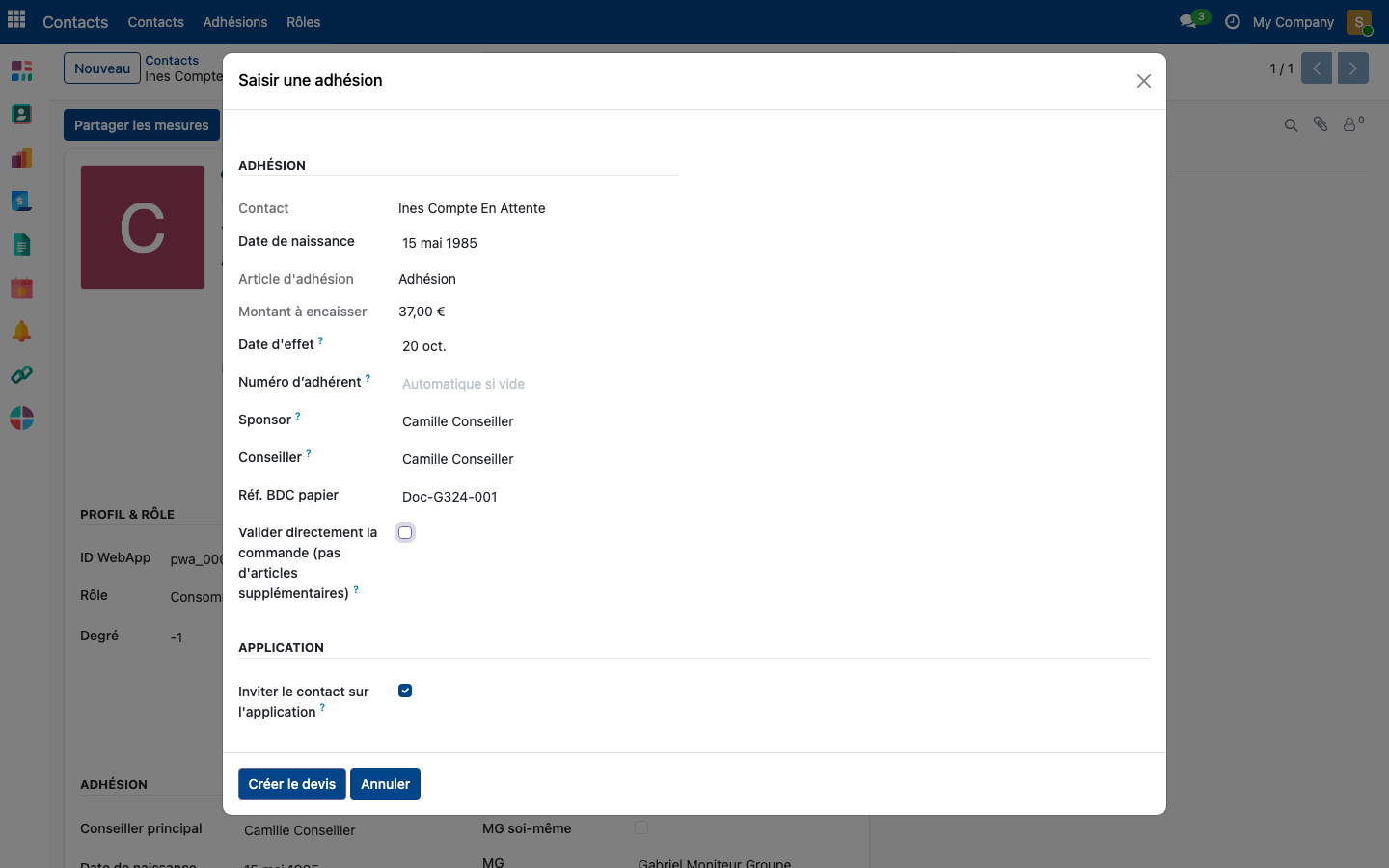Click the Réf. BDC papier field

click(x=537, y=497)
